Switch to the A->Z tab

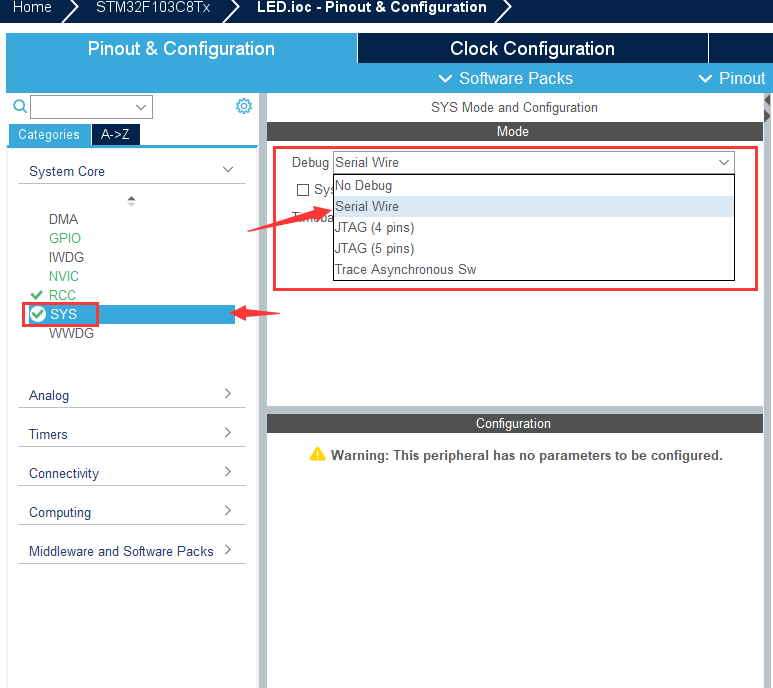[115, 134]
